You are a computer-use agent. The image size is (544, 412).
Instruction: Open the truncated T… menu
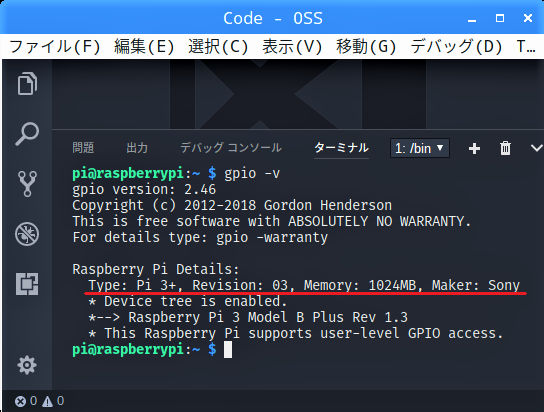(526, 46)
